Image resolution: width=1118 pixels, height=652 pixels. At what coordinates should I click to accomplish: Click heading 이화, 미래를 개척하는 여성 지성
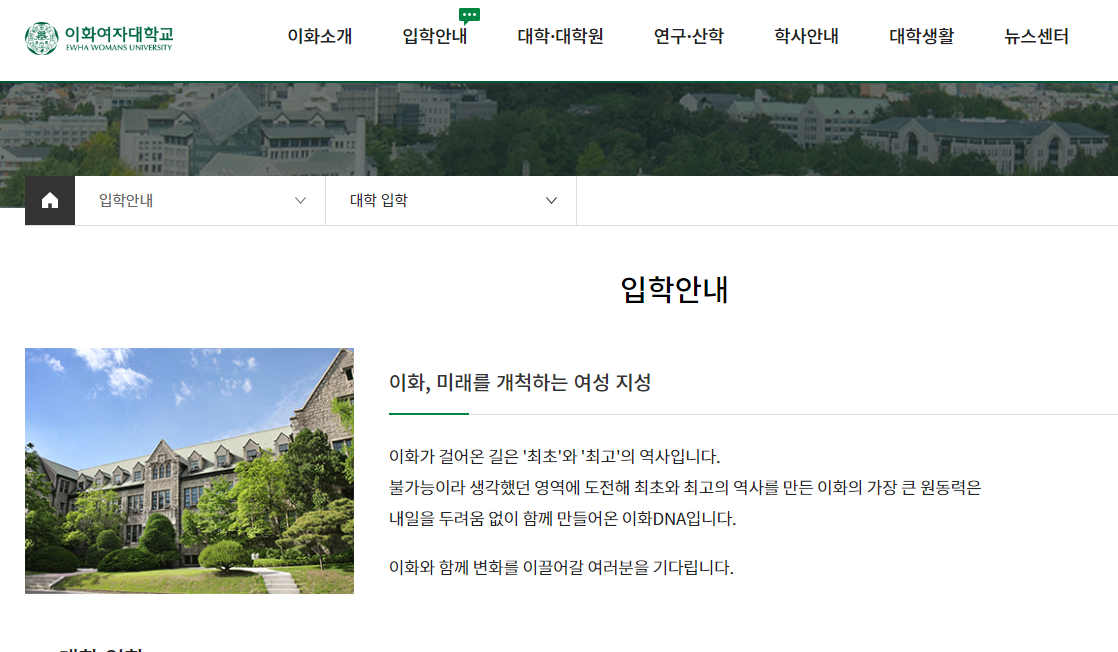tap(520, 383)
